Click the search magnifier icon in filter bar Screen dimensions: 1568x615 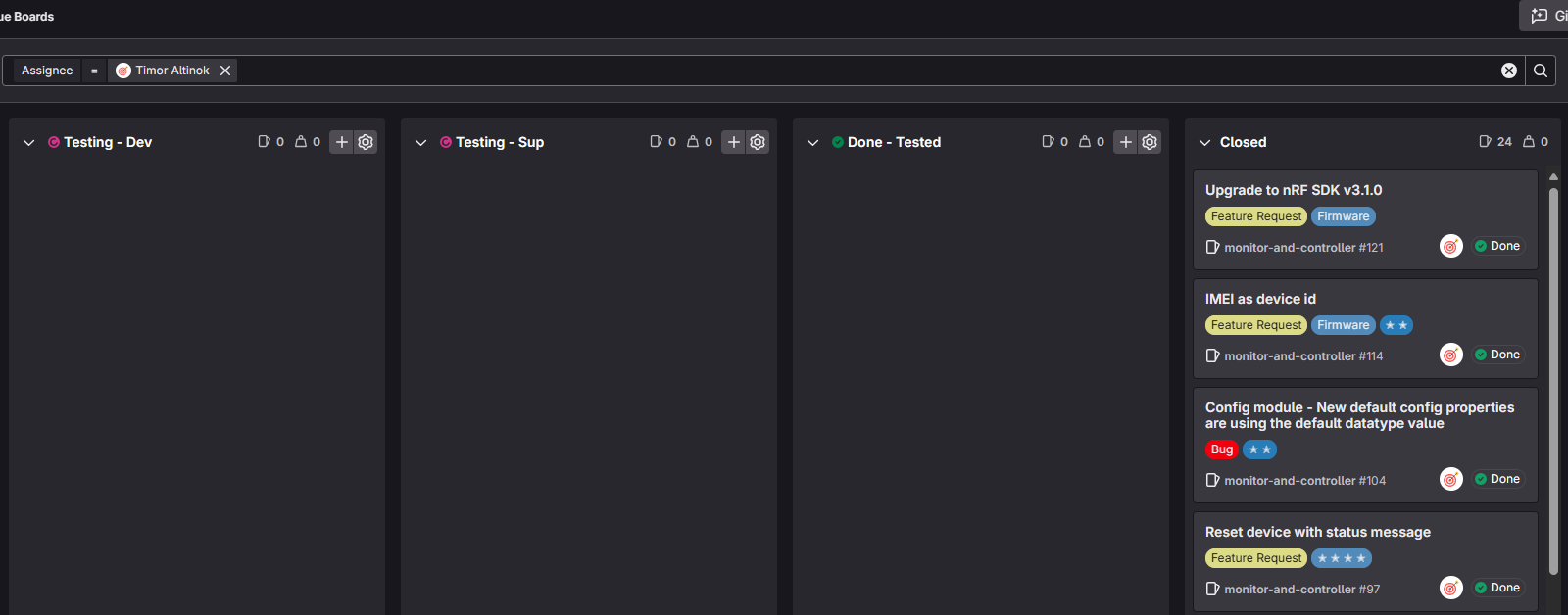point(1541,71)
